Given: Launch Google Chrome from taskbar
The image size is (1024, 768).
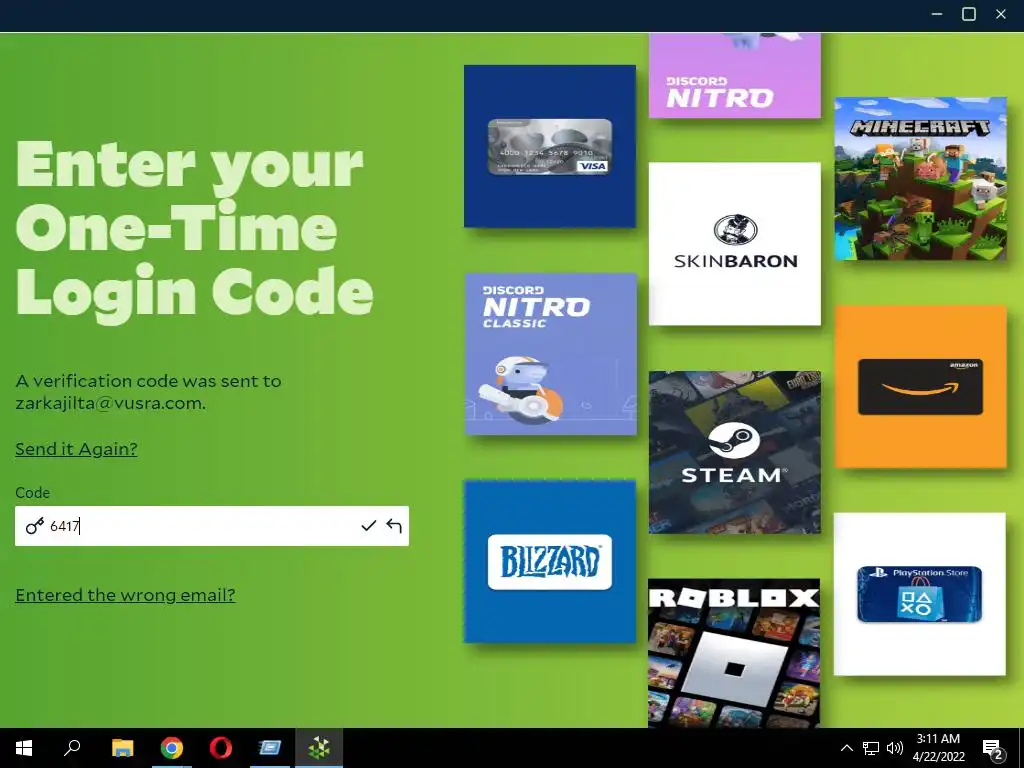Looking at the screenshot, I should click(x=172, y=748).
